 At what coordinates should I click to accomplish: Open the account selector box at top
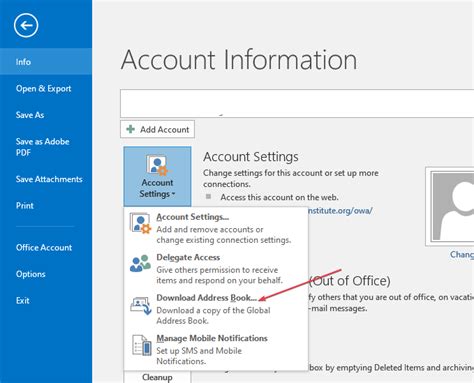point(297,103)
